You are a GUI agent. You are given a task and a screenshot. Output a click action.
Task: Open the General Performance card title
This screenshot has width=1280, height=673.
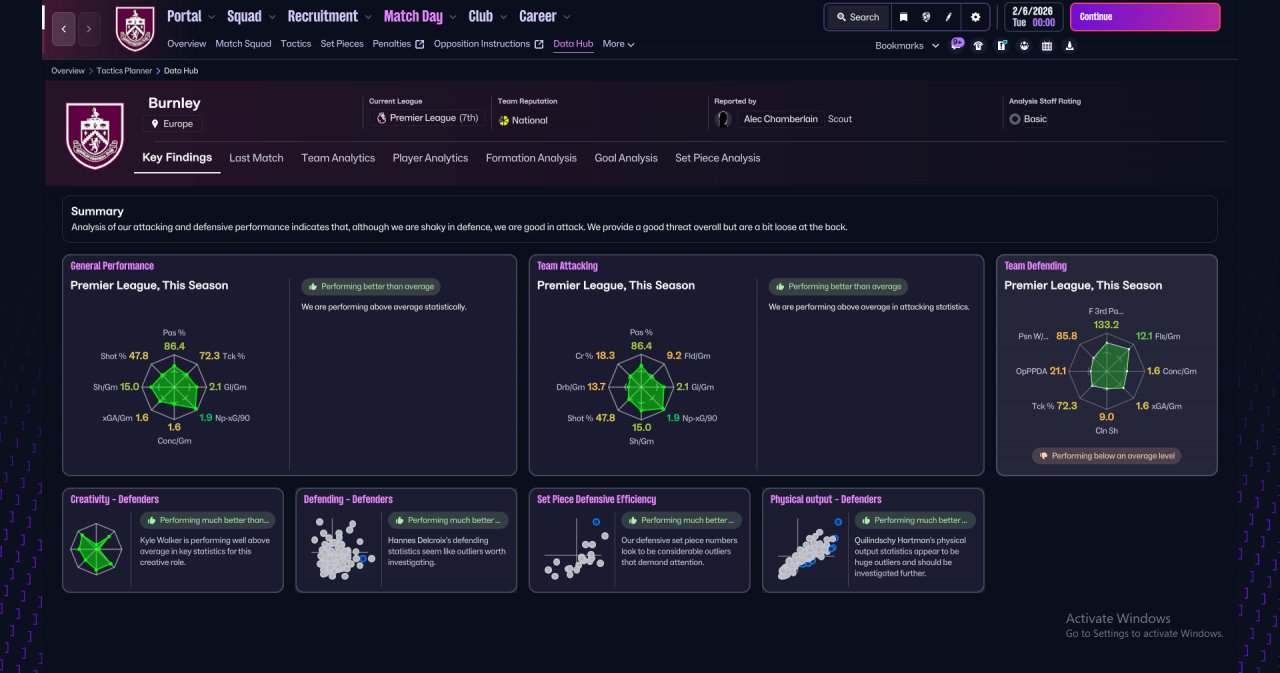(x=112, y=266)
